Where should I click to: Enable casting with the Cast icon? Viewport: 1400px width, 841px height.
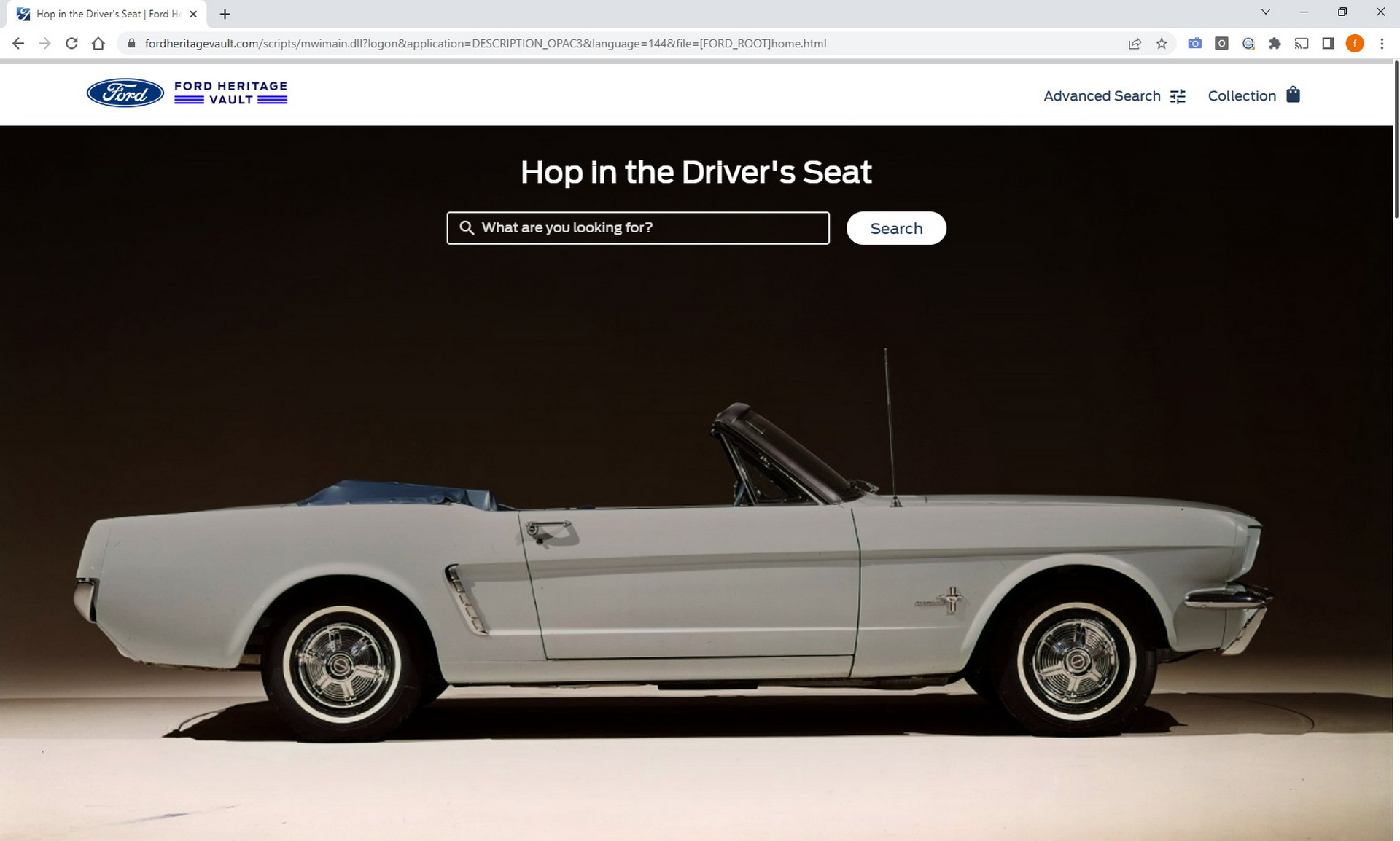pyautogui.click(x=1302, y=43)
